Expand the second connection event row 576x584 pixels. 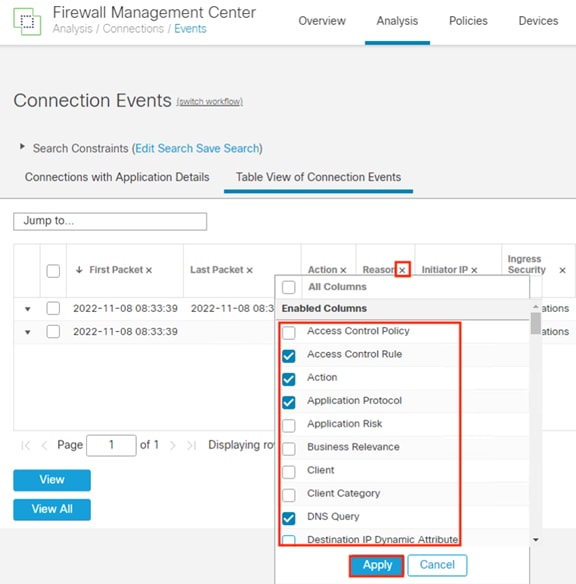(28, 332)
